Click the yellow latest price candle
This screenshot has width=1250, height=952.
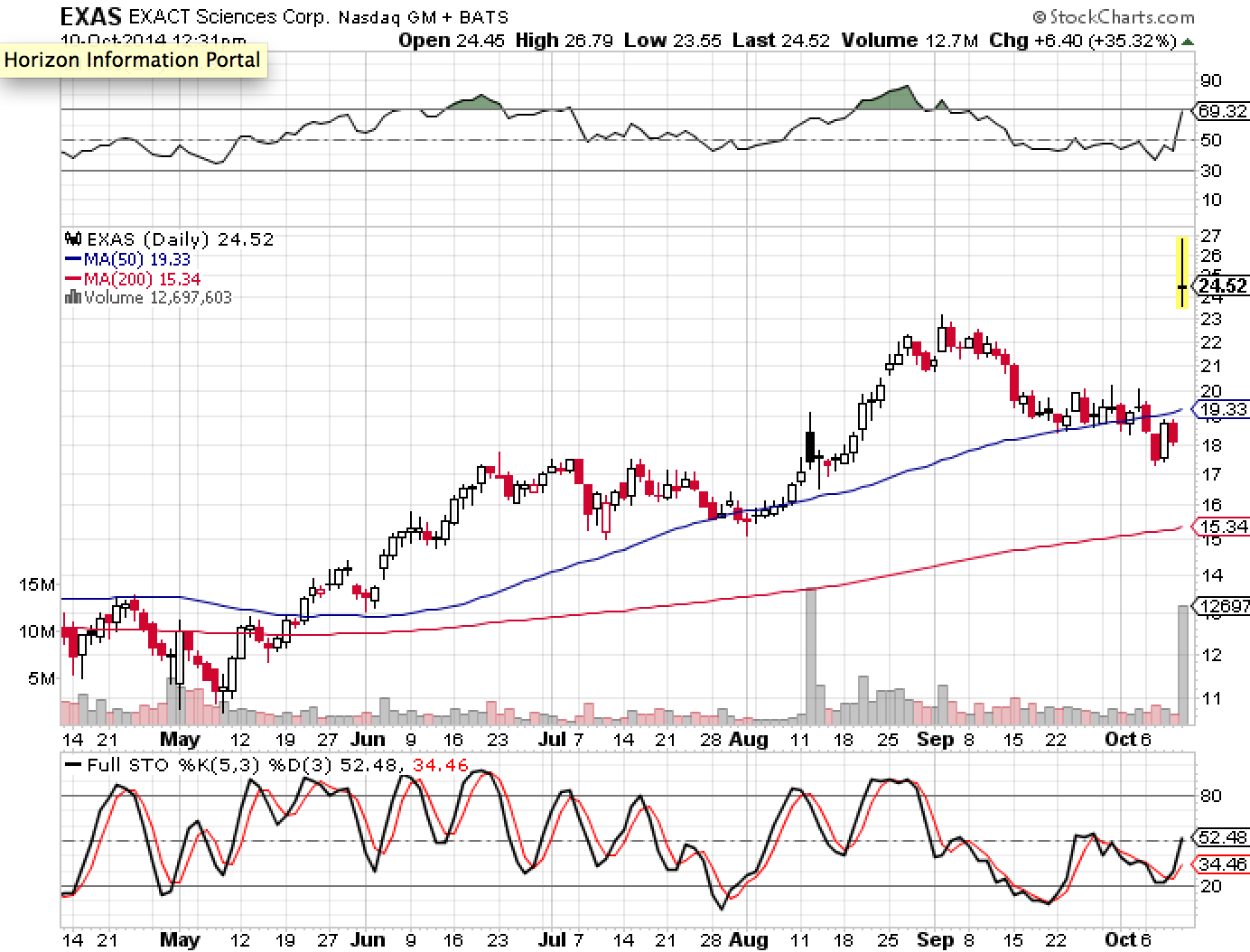click(x=1181, y=272)
